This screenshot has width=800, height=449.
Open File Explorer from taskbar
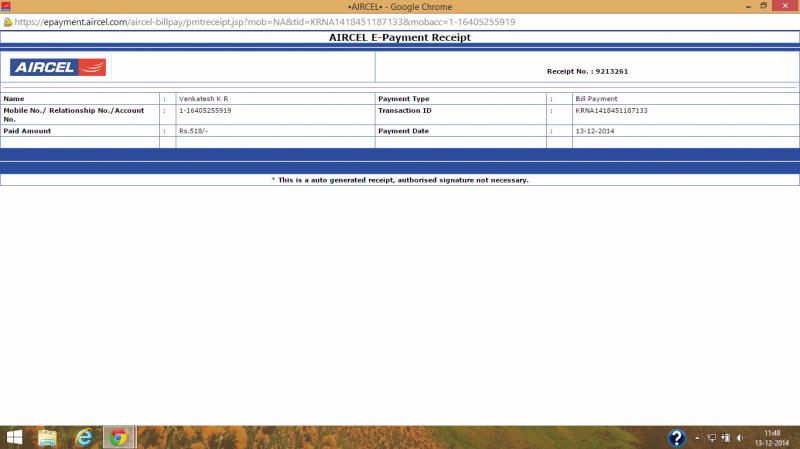point(47,437)
